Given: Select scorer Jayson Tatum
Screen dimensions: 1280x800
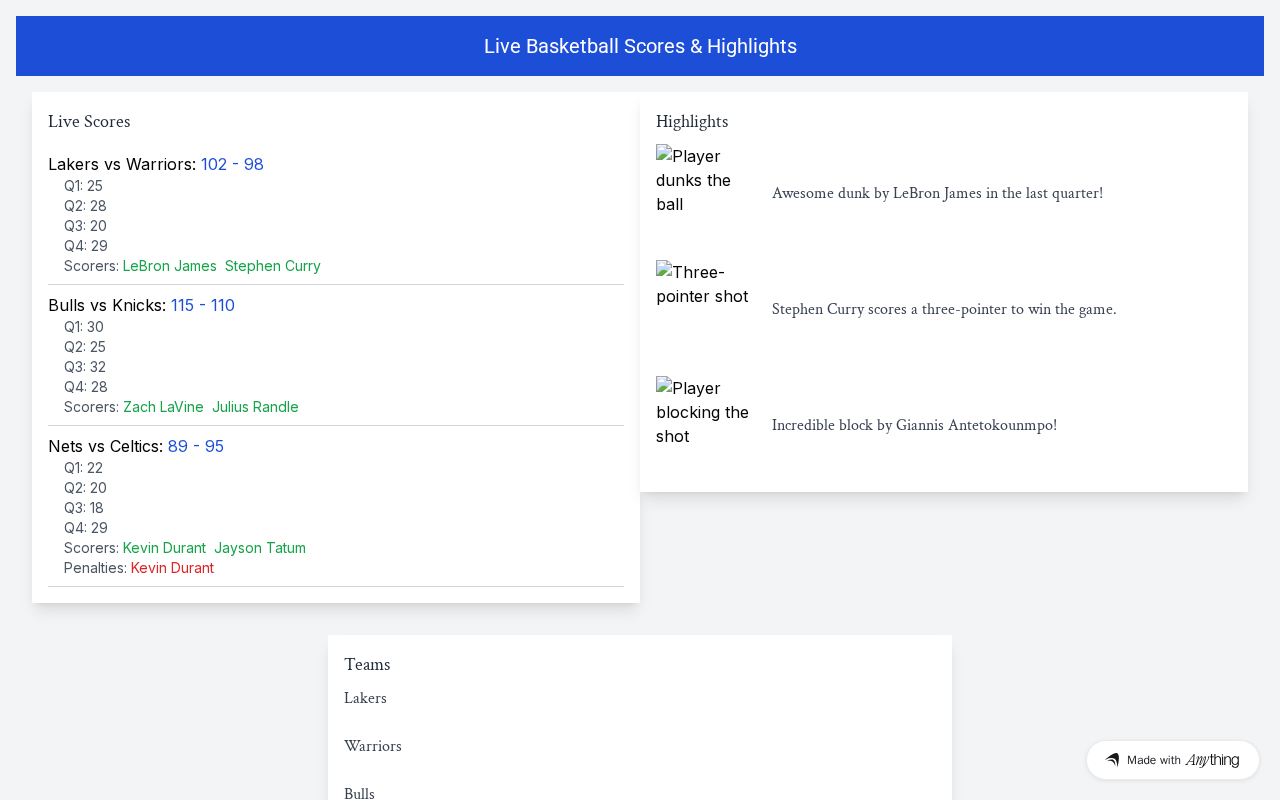Looking at the screenshot, I should pyautogui.click(x=260, y=548).
